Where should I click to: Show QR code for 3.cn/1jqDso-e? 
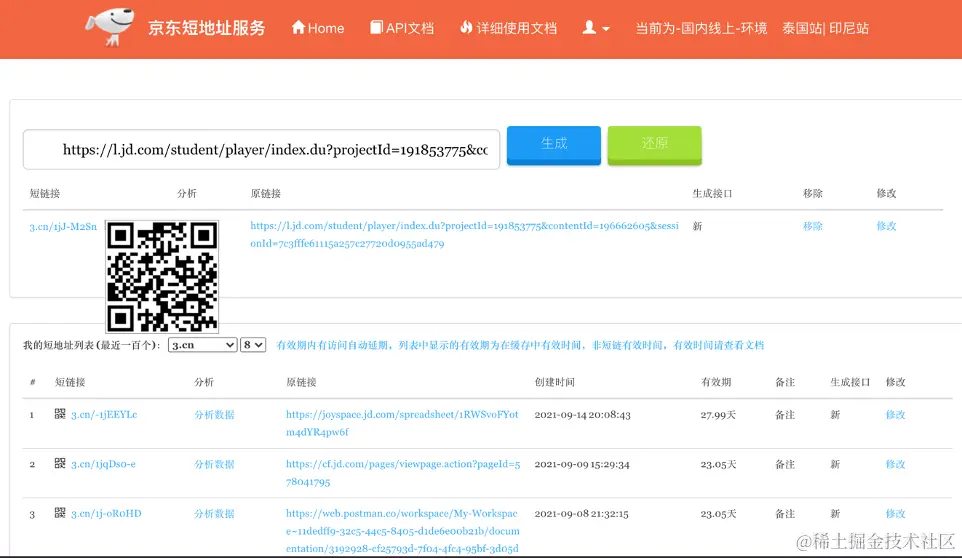[60, 464]
